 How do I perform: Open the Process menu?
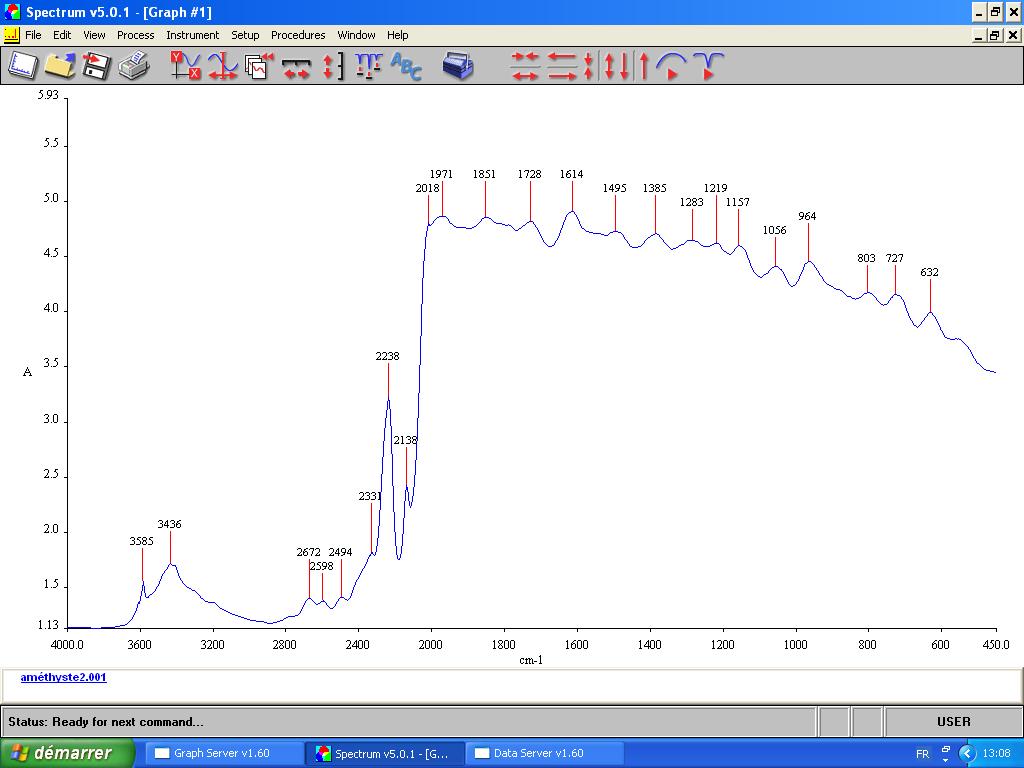[135, 35]
